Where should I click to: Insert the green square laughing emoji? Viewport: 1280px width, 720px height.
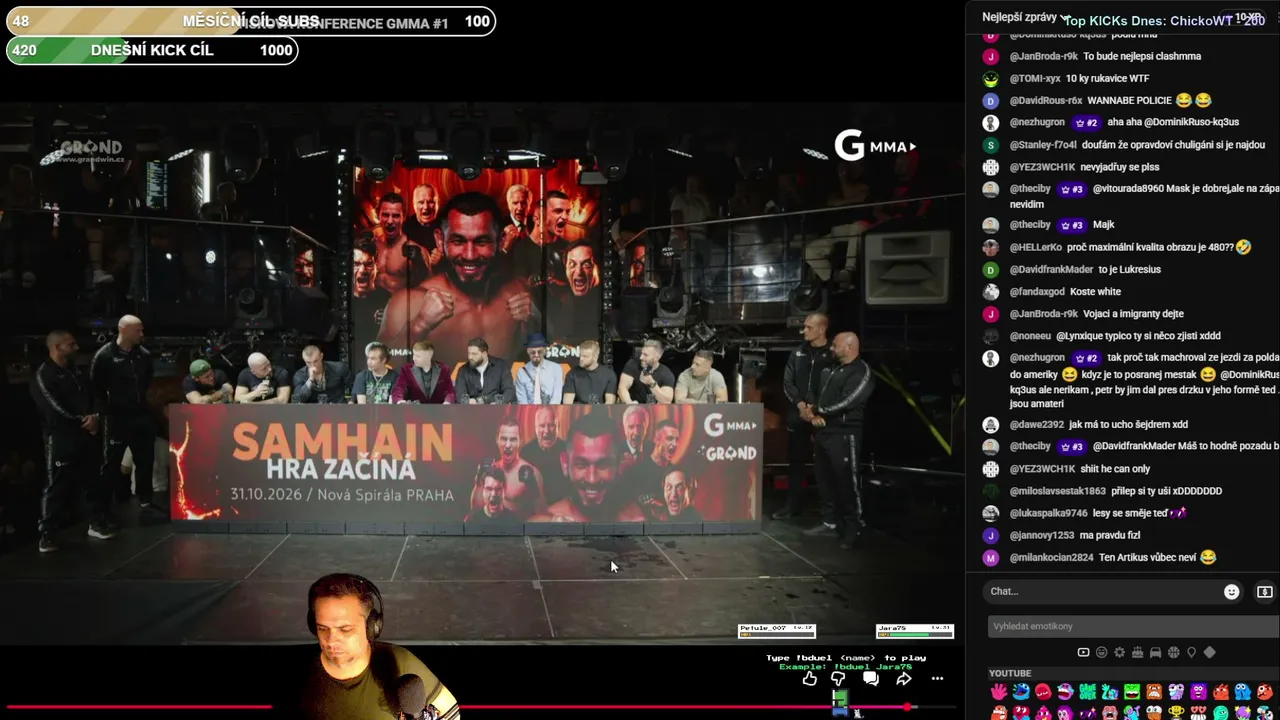click(x=1132, y=692)
